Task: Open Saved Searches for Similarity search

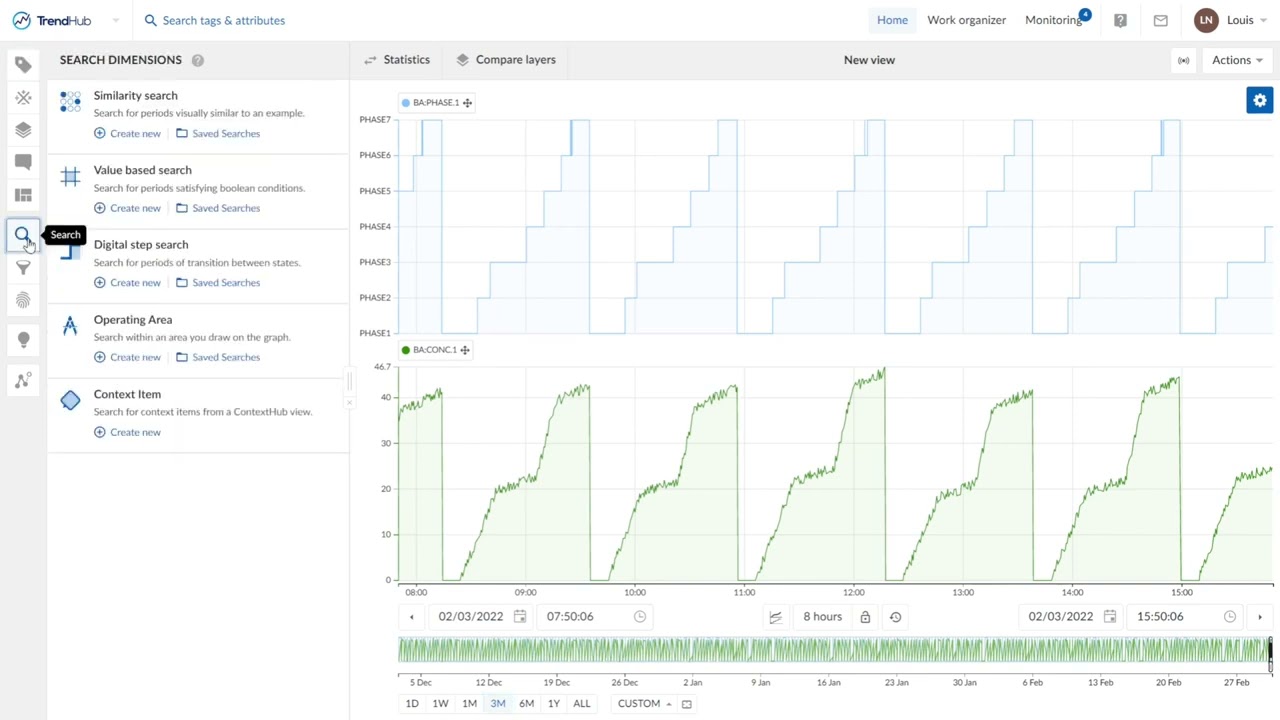Action: [x=218, y=134]
